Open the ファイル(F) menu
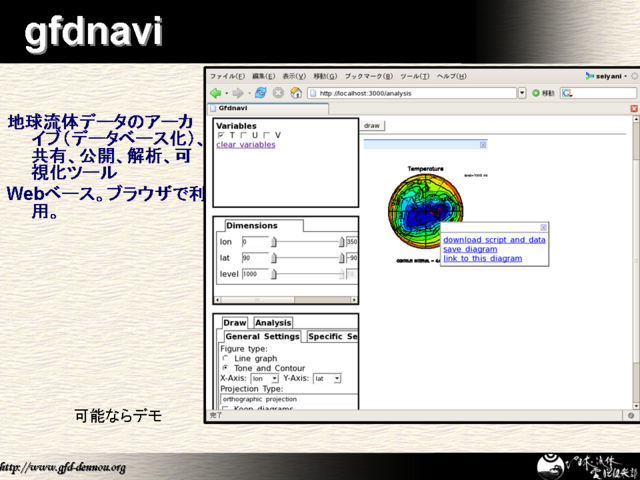640x480 pixels. point(227,76)
